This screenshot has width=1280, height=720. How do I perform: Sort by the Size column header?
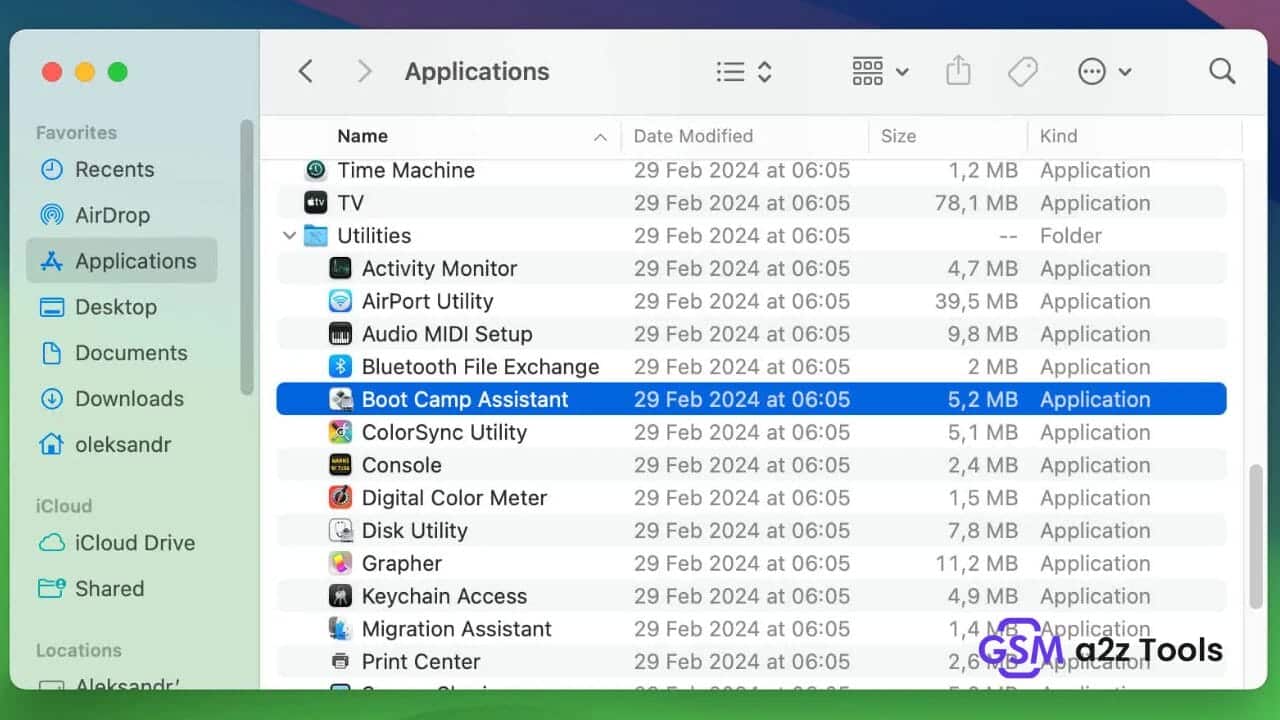898,136
